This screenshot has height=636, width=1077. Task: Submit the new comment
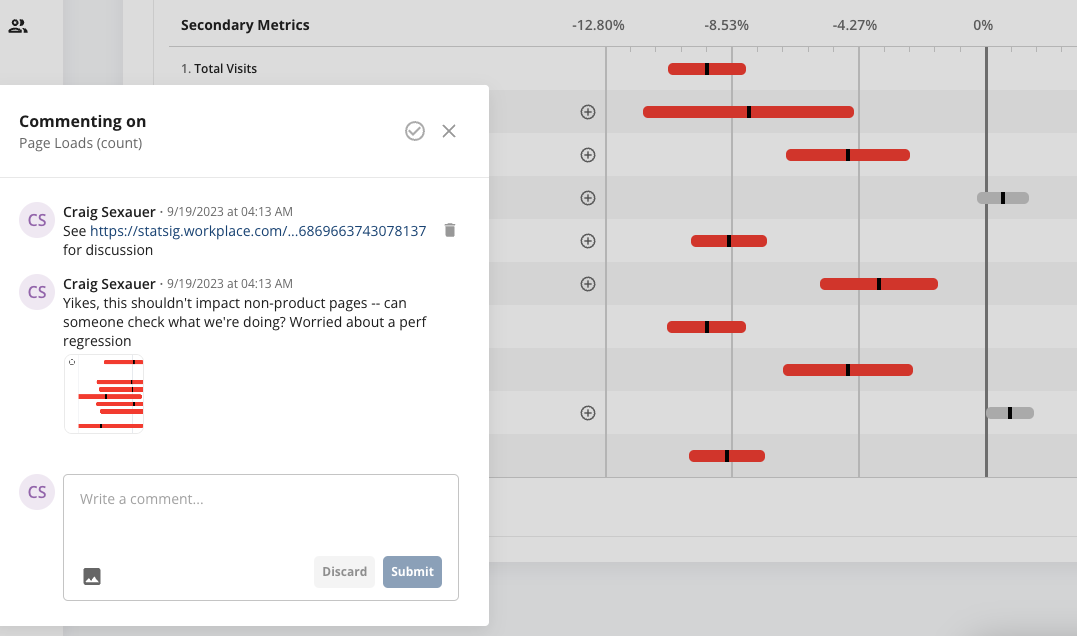412,571
